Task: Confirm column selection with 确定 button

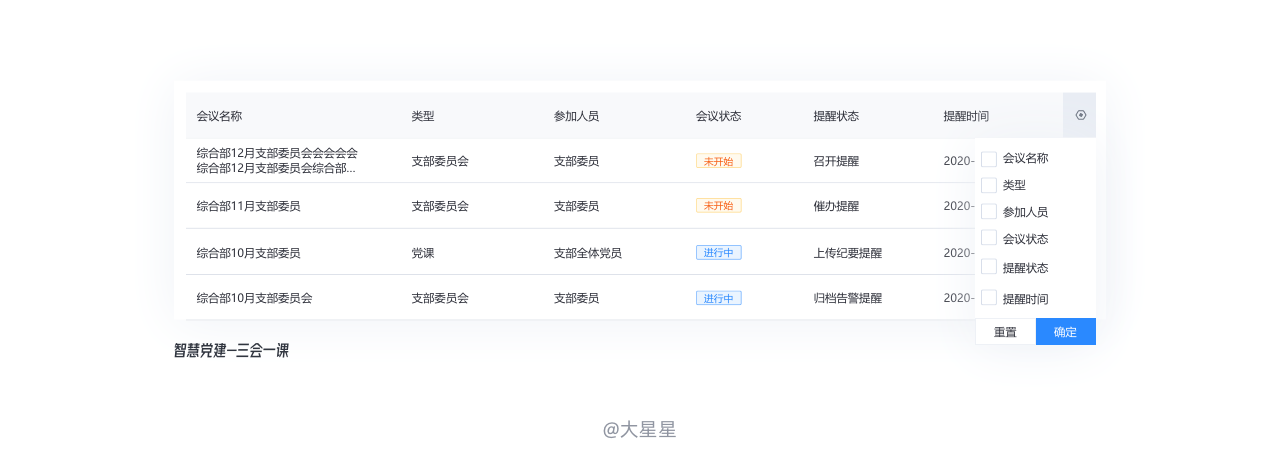Action: 1065,332
